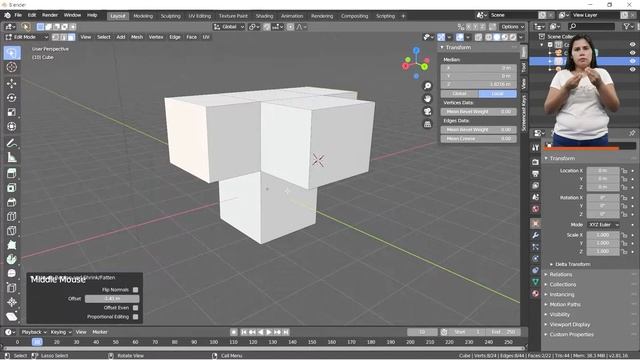The width and height of the screenshot is (640, 360).
Task: Jump to the timeline start frame
Action: [x=244, y=332]
